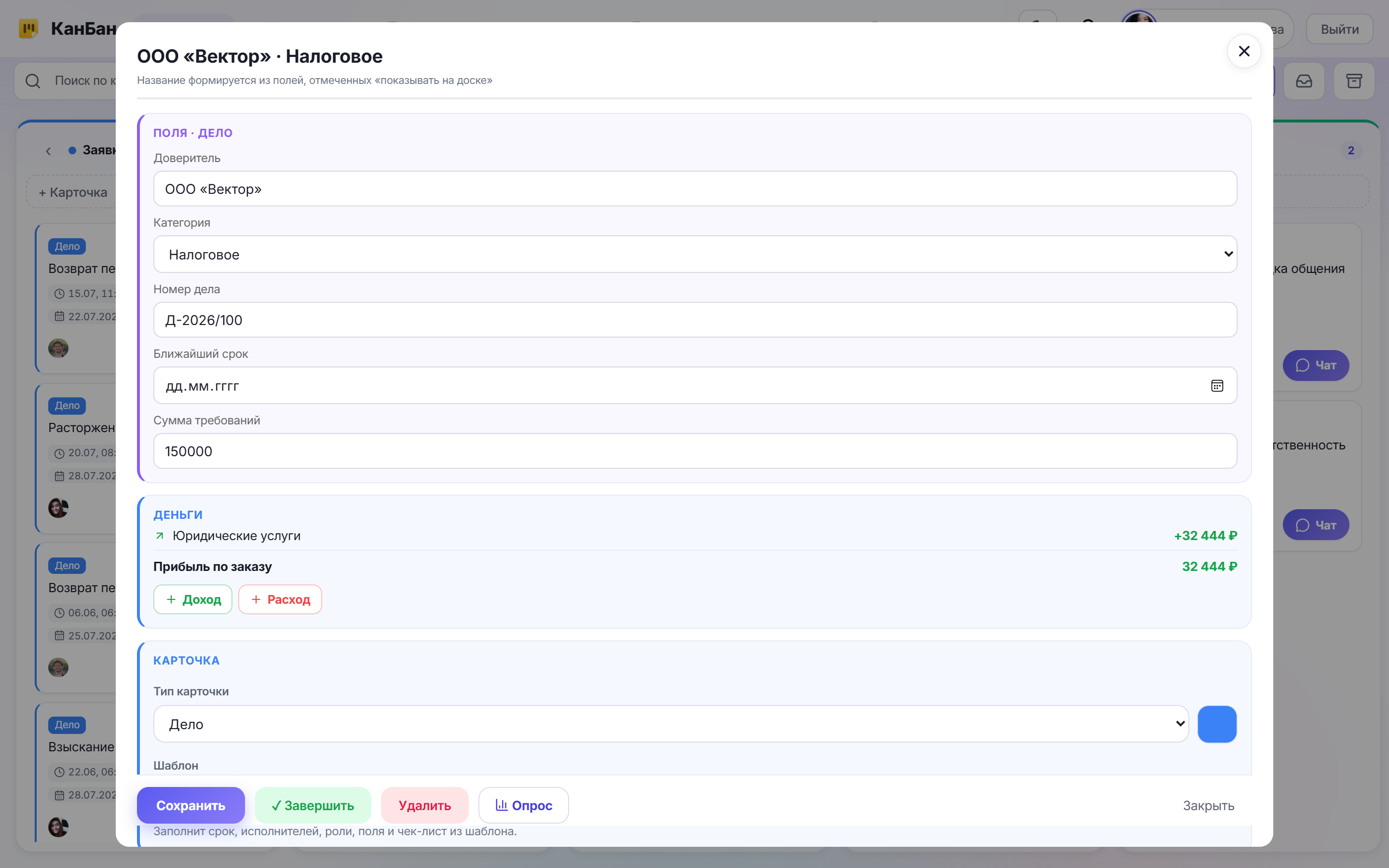Open the Опрос poll button
Image resolution: width=1389 pixels, height=868 pixels.
coord(523,805)
